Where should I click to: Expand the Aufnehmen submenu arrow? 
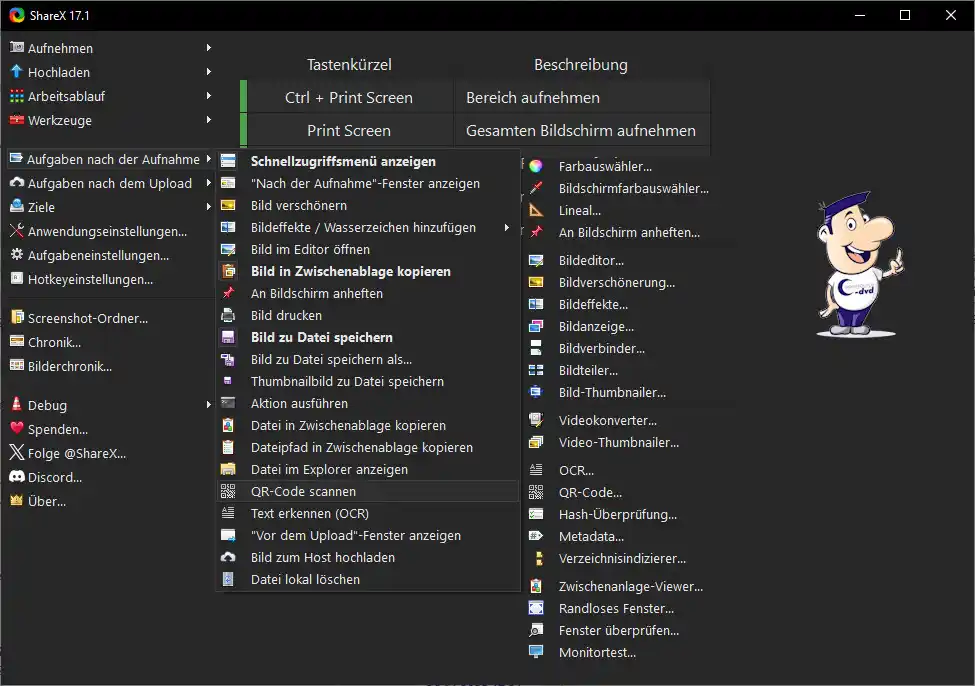click(x=209, y=47)
